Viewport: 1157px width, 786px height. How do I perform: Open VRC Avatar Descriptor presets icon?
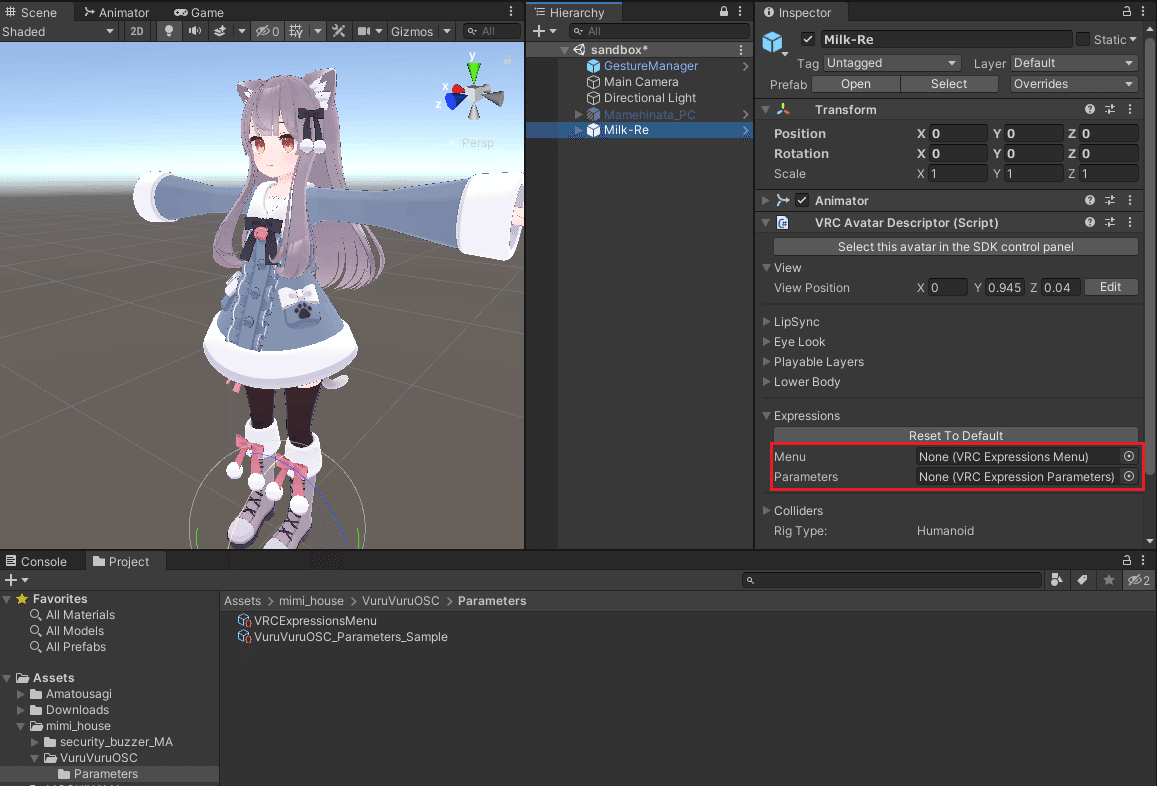[1110, 222]
